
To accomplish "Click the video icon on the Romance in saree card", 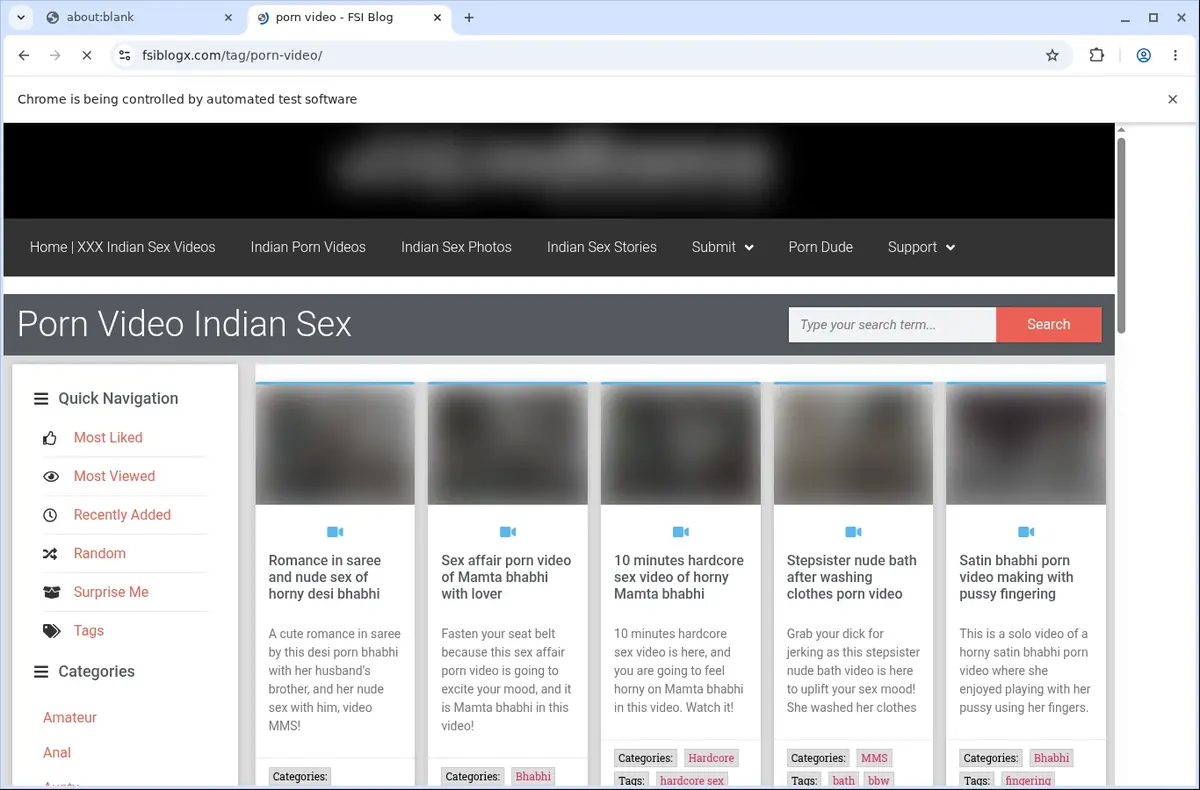I will tap(335, 532).
